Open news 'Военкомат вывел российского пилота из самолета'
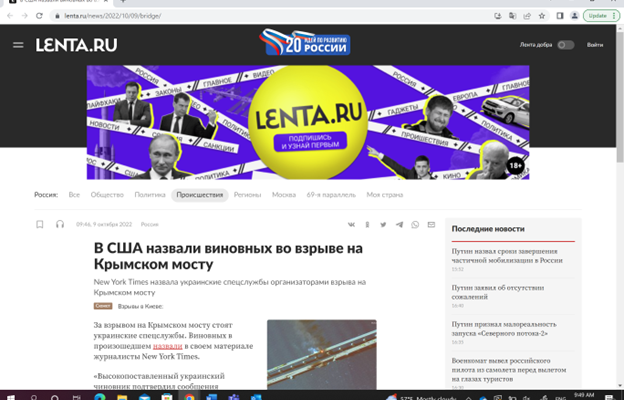The image size is (624, 400). (509, 370)
